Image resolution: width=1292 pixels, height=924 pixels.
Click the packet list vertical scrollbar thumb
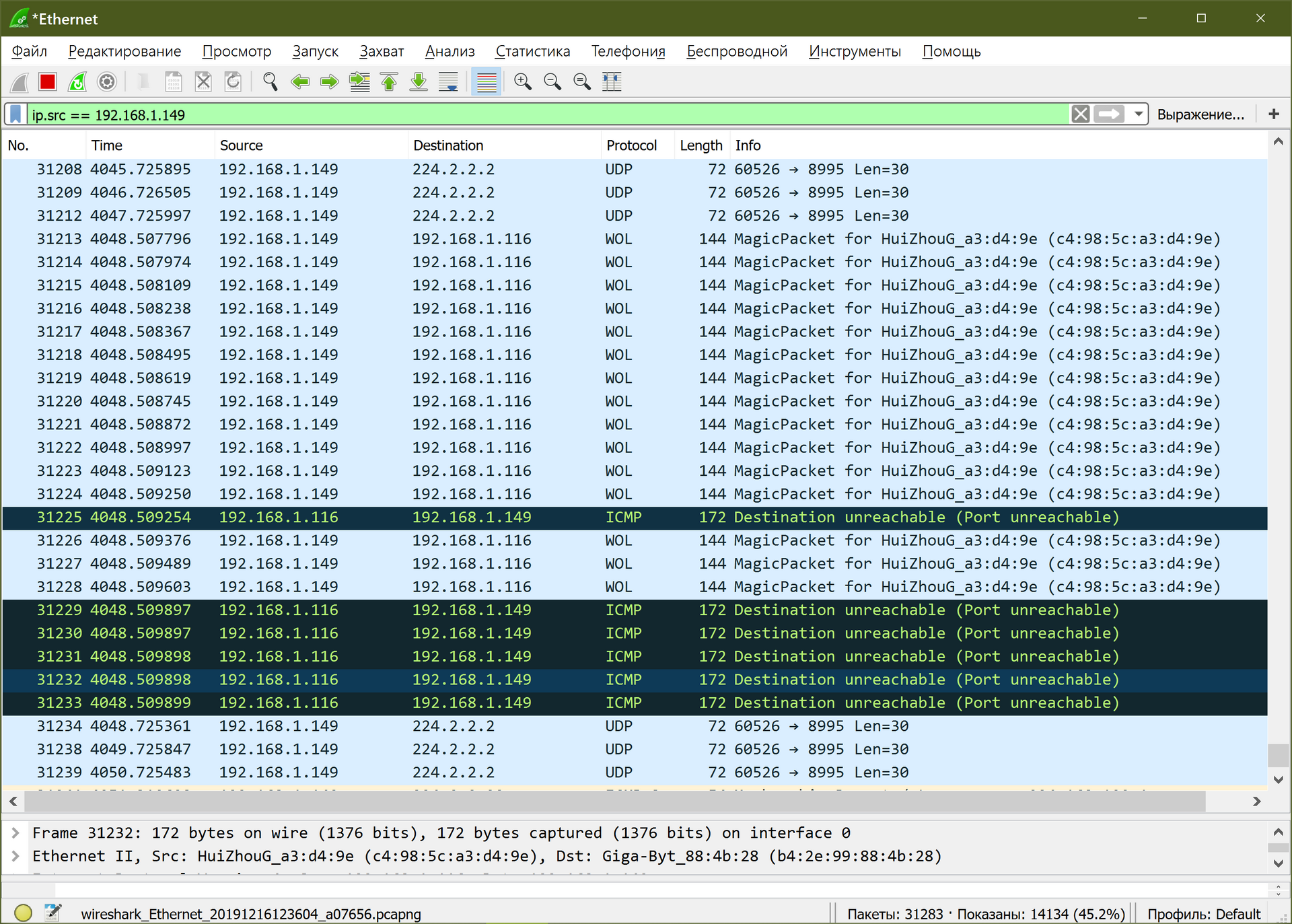point(1278,755)
